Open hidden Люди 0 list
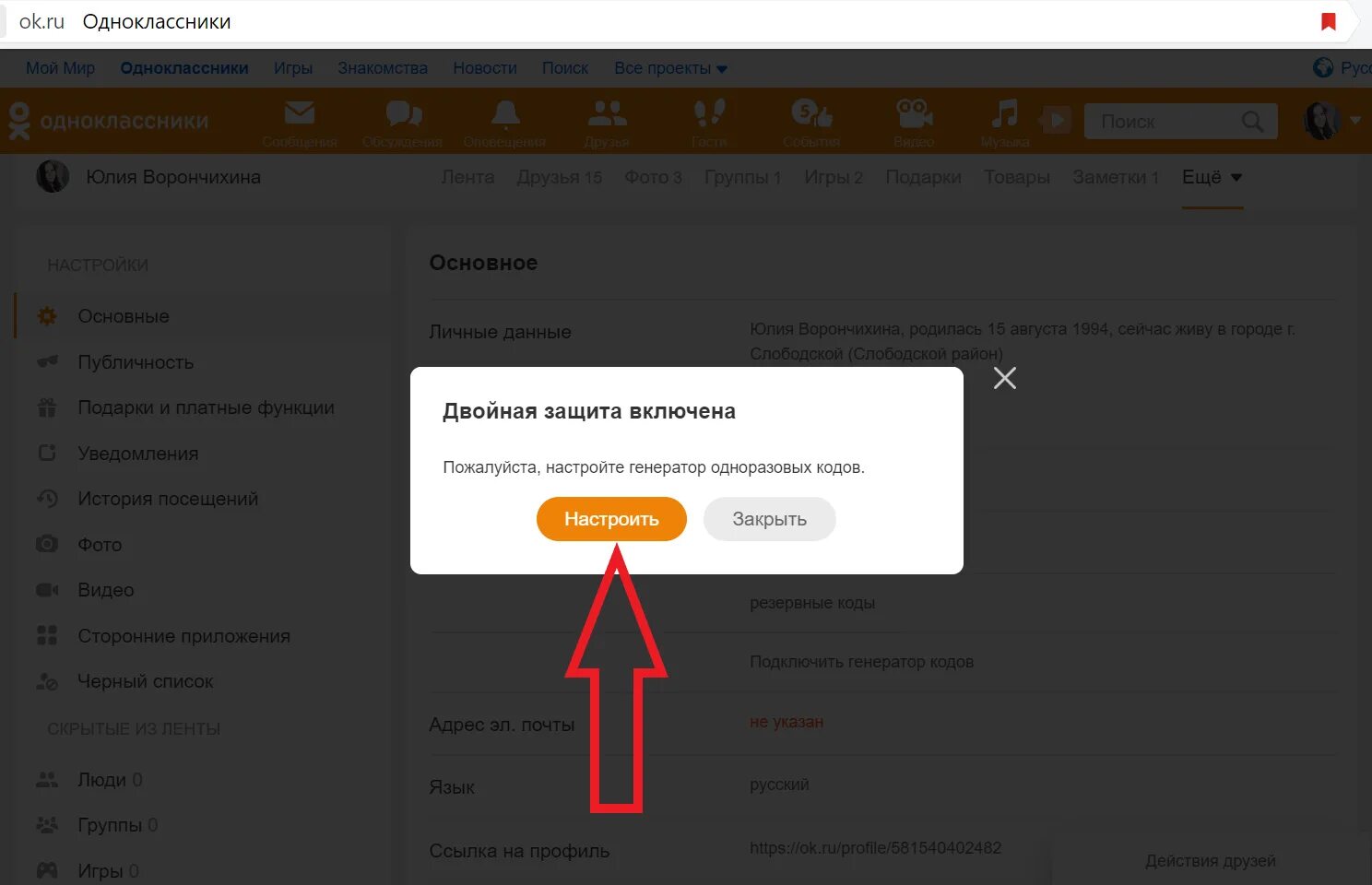 tap(110, 780)
